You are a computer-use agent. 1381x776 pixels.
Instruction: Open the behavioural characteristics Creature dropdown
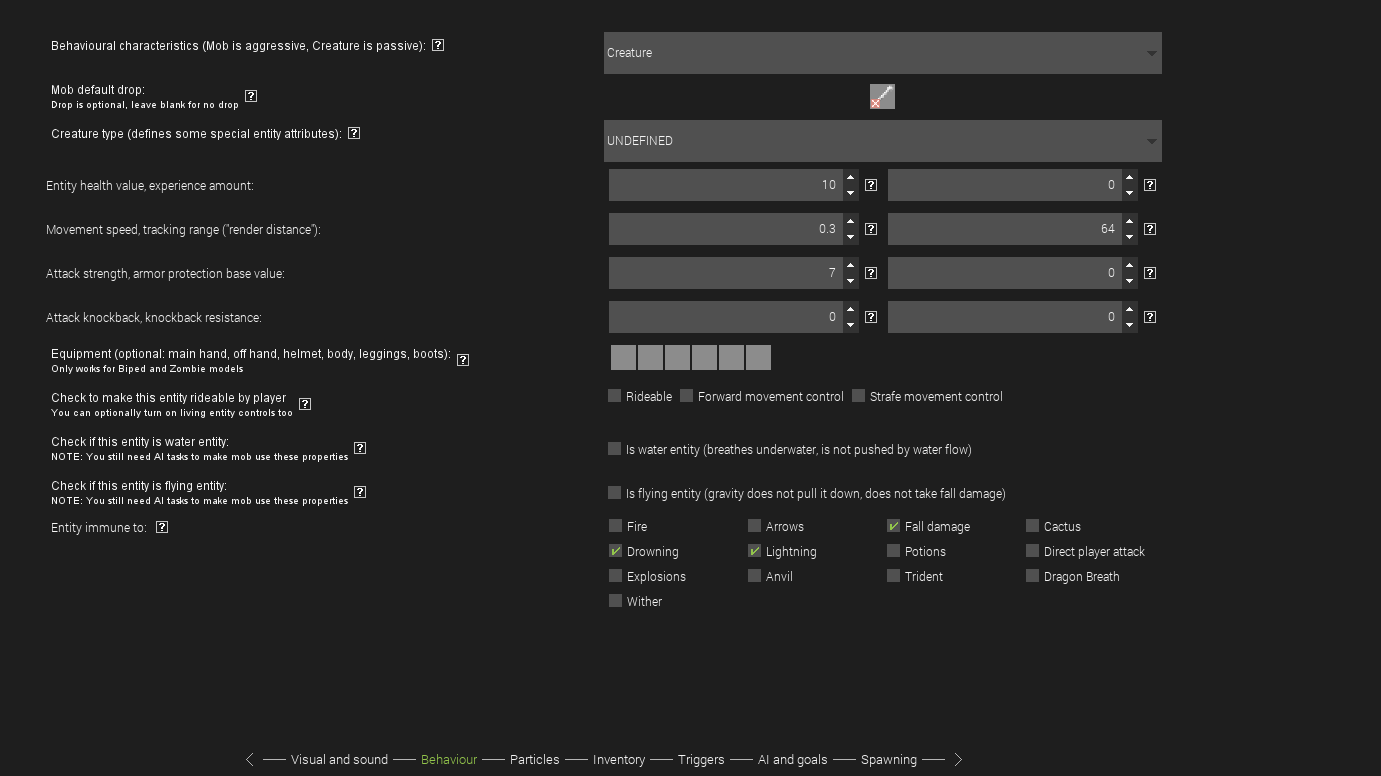point(882,52)
